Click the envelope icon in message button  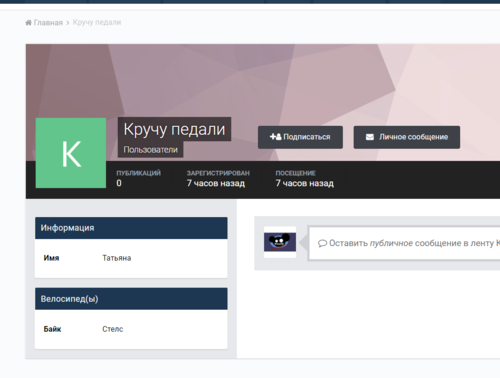point(370,137)
